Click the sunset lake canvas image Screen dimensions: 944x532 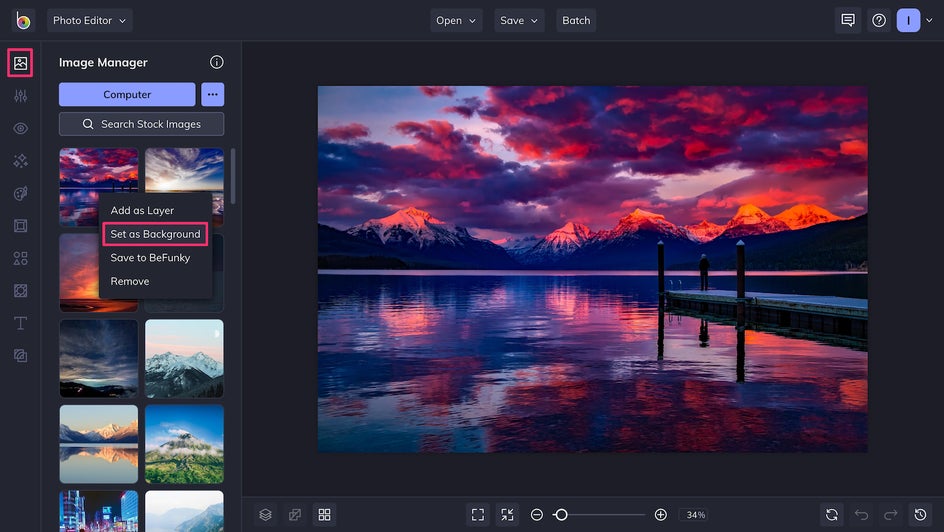[592, 269]
